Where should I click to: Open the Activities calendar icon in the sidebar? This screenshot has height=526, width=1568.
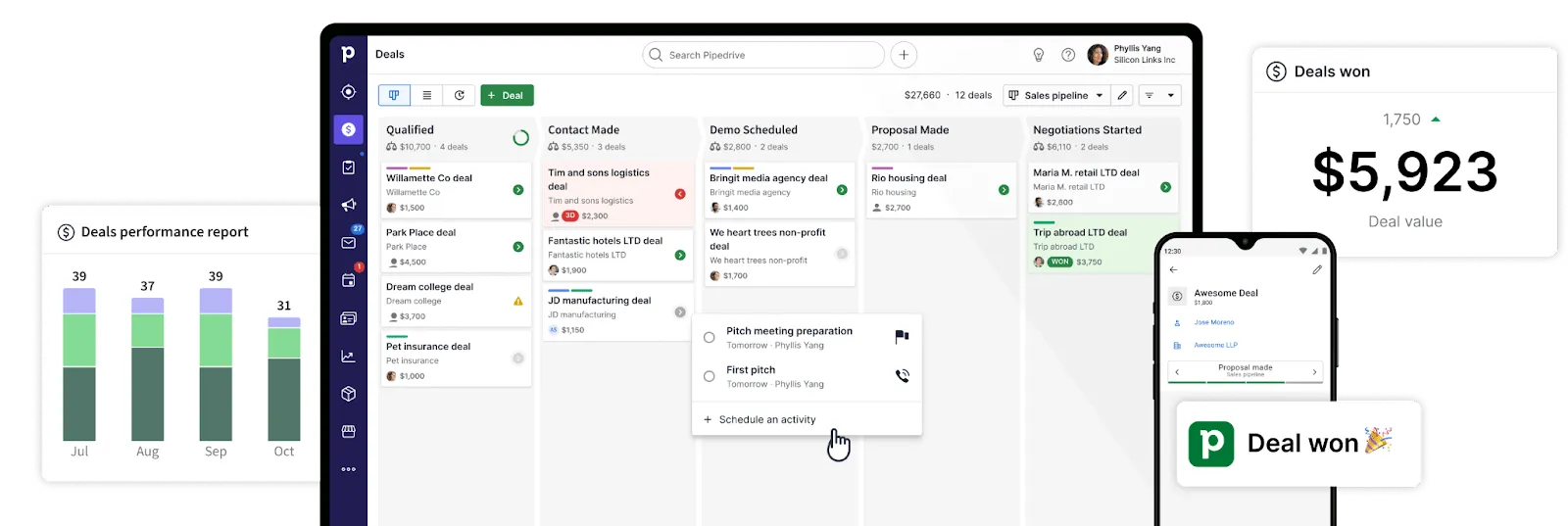coord(348,280)
